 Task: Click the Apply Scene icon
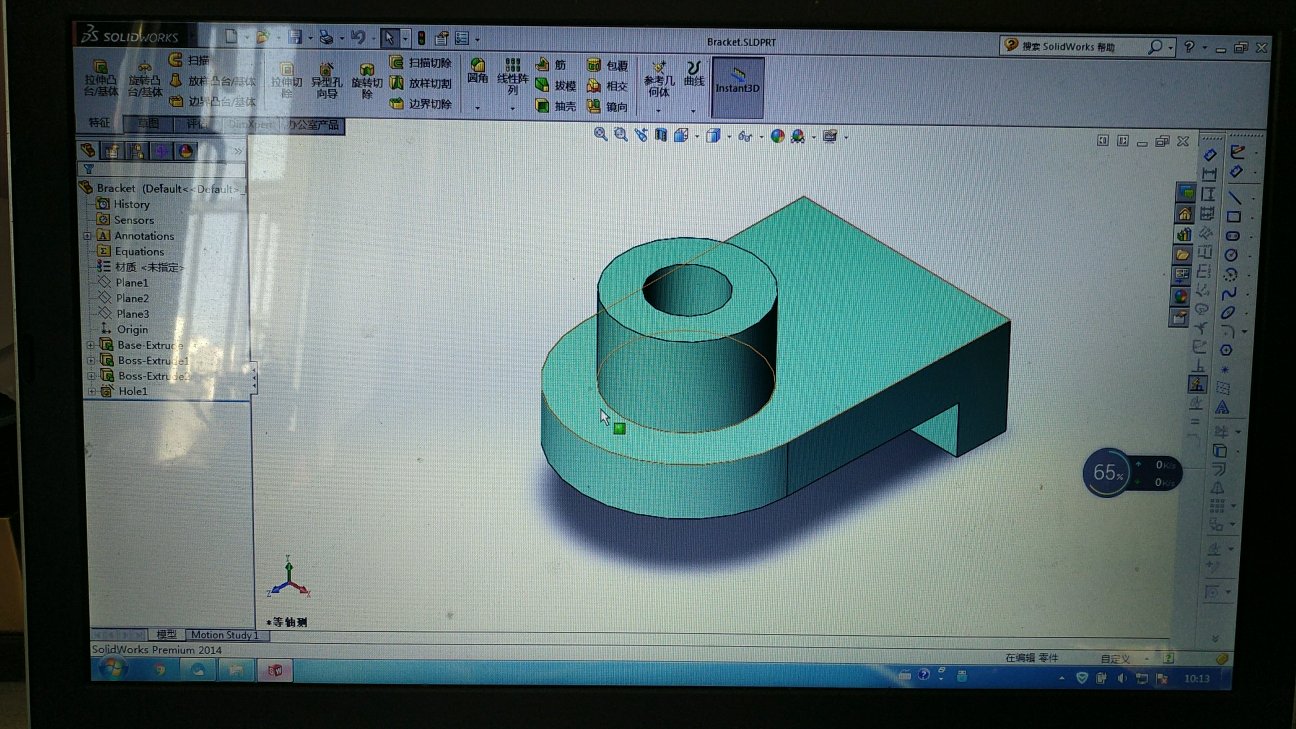pyautogui.click(x=797, y=136)
